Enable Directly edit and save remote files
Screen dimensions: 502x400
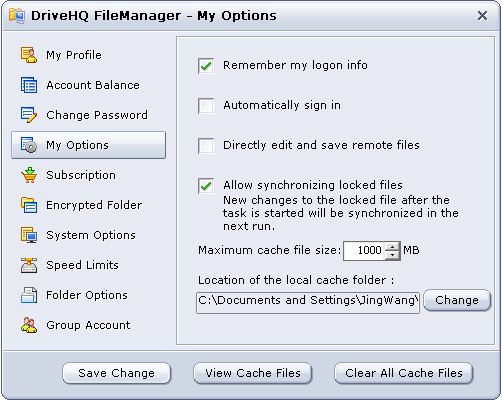(x=206, y=146)
